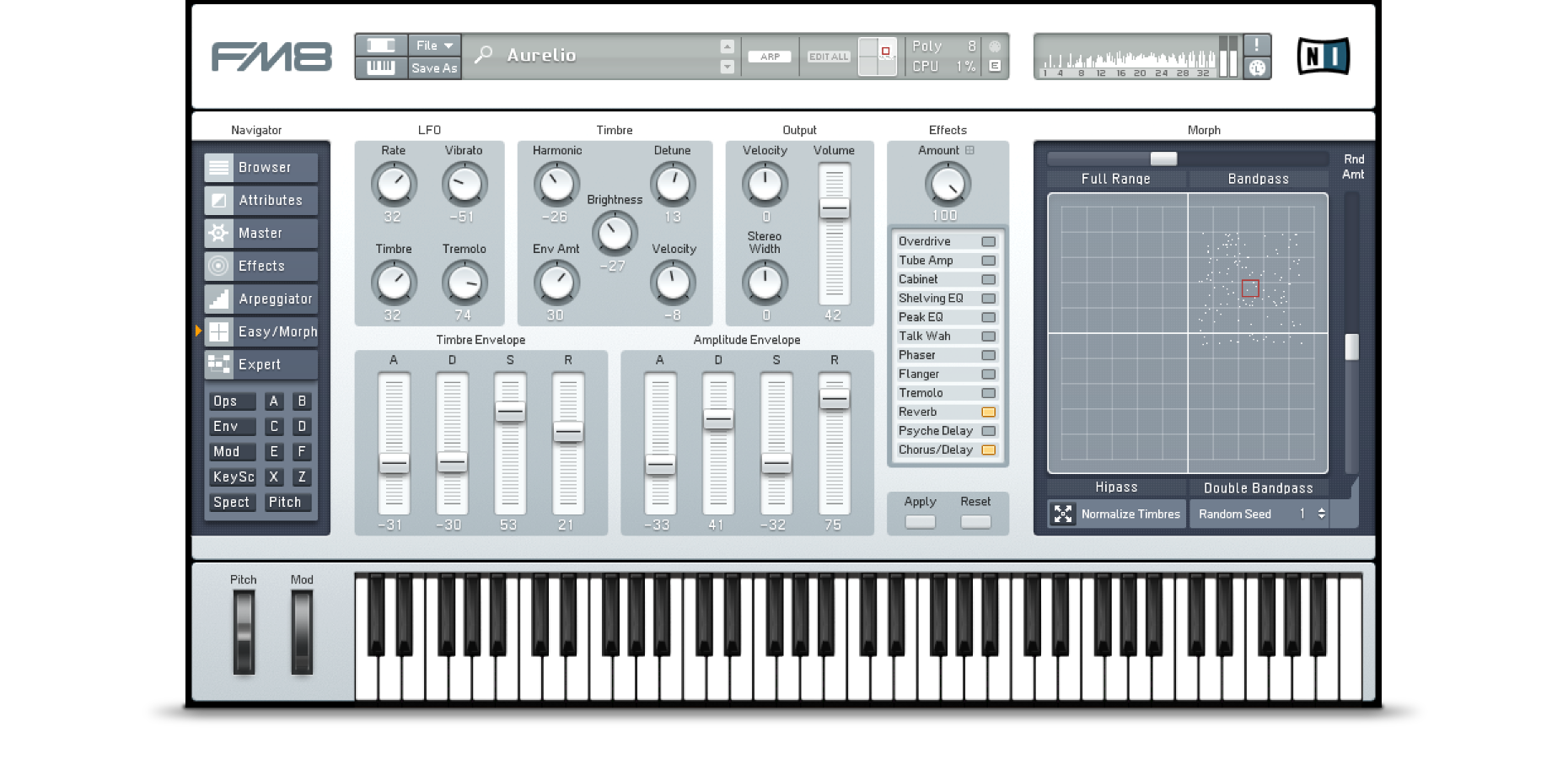Disable the Reverb effect

pos(988,412)
